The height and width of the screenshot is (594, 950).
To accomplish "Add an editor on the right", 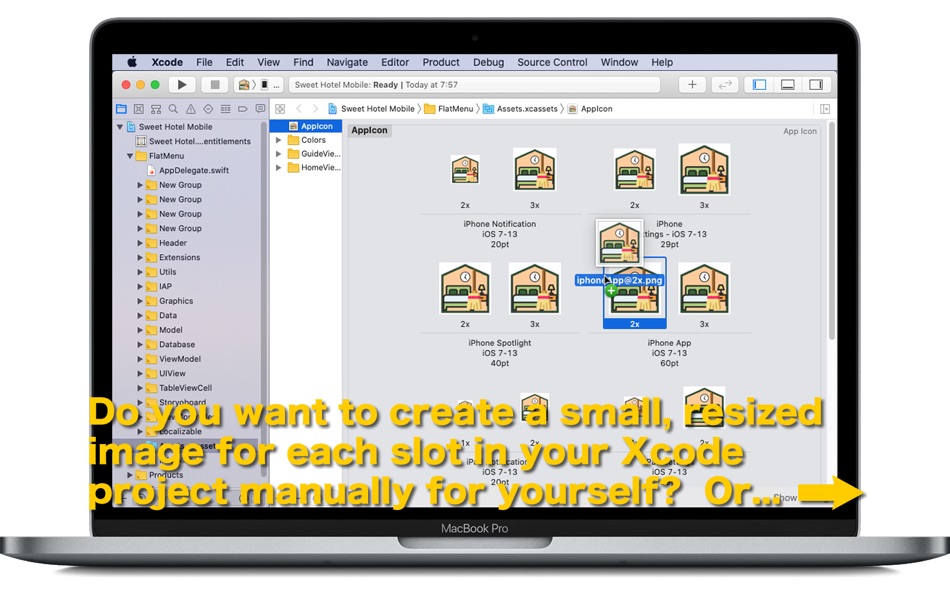I will coord(825,109).
